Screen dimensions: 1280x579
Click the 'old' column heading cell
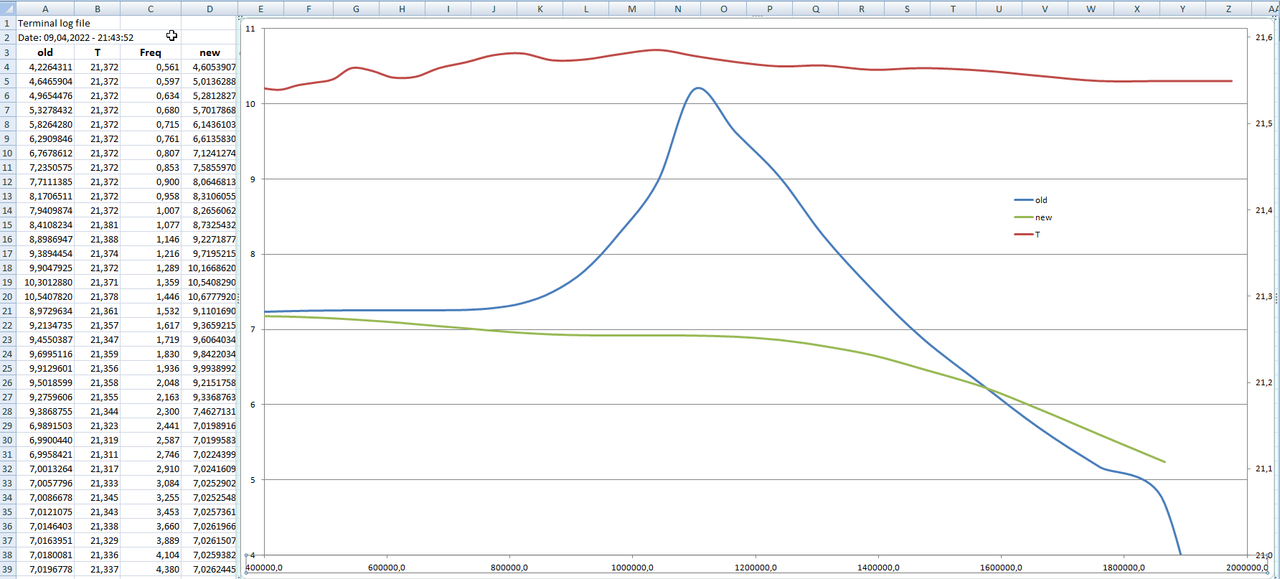[44, 52]
